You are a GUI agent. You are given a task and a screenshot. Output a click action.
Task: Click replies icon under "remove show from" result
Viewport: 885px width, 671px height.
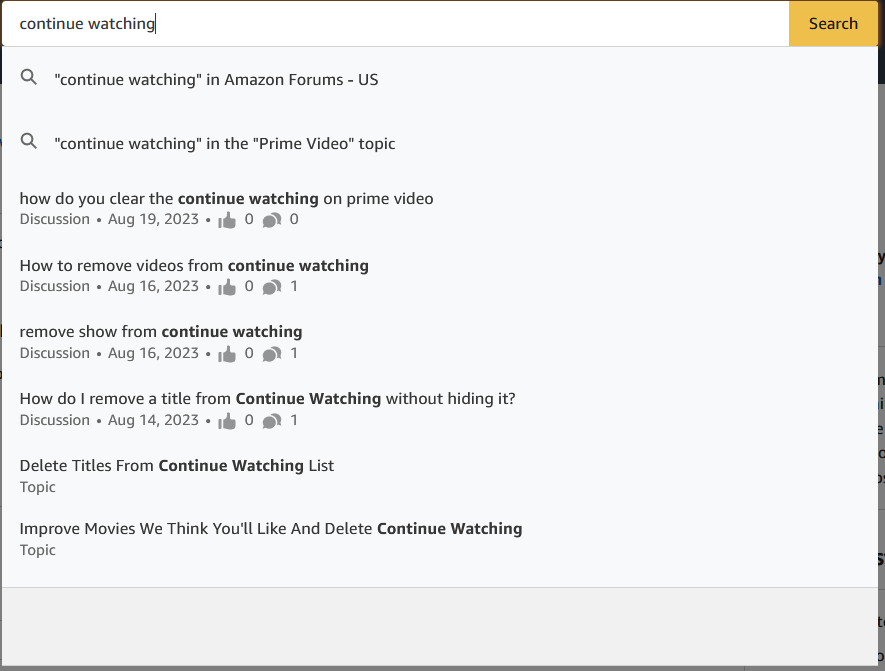coord(271,354)
